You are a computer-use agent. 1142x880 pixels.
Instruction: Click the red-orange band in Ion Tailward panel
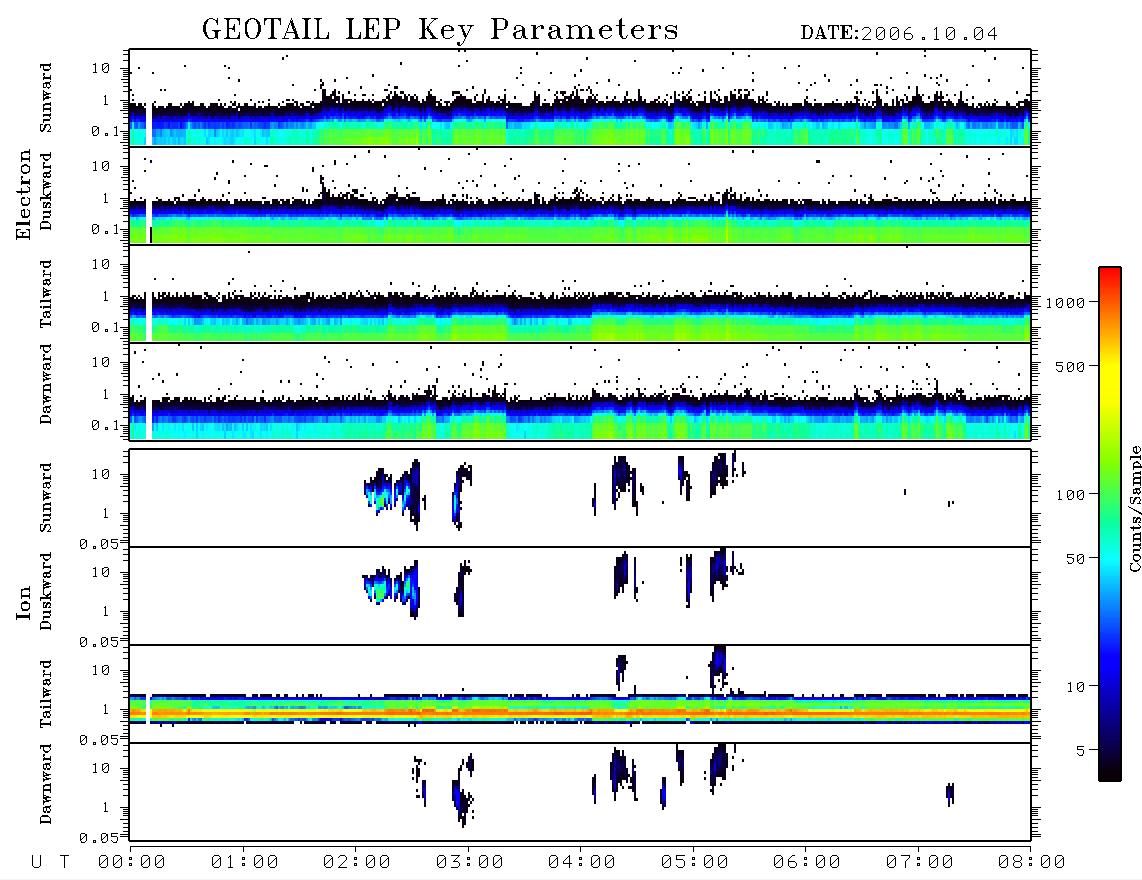tap(580, 712)
